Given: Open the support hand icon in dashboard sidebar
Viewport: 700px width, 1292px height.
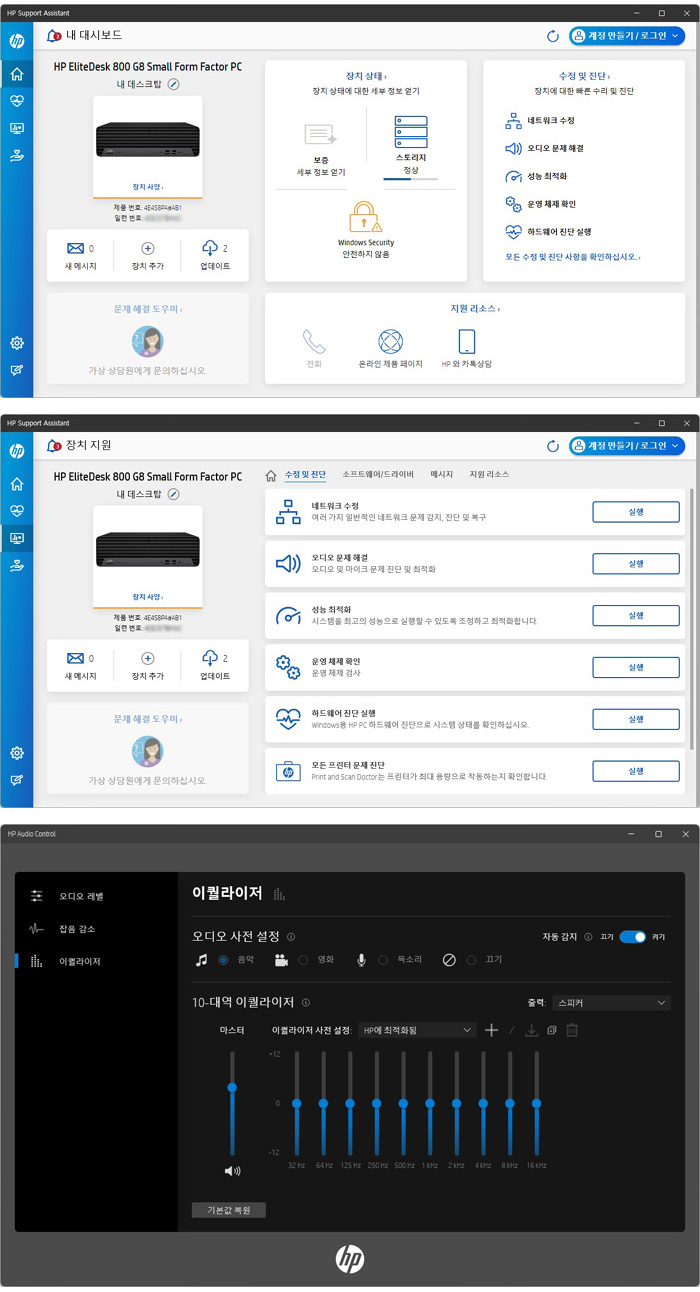Looking at the screenshot, I should [x=17, y=155].
